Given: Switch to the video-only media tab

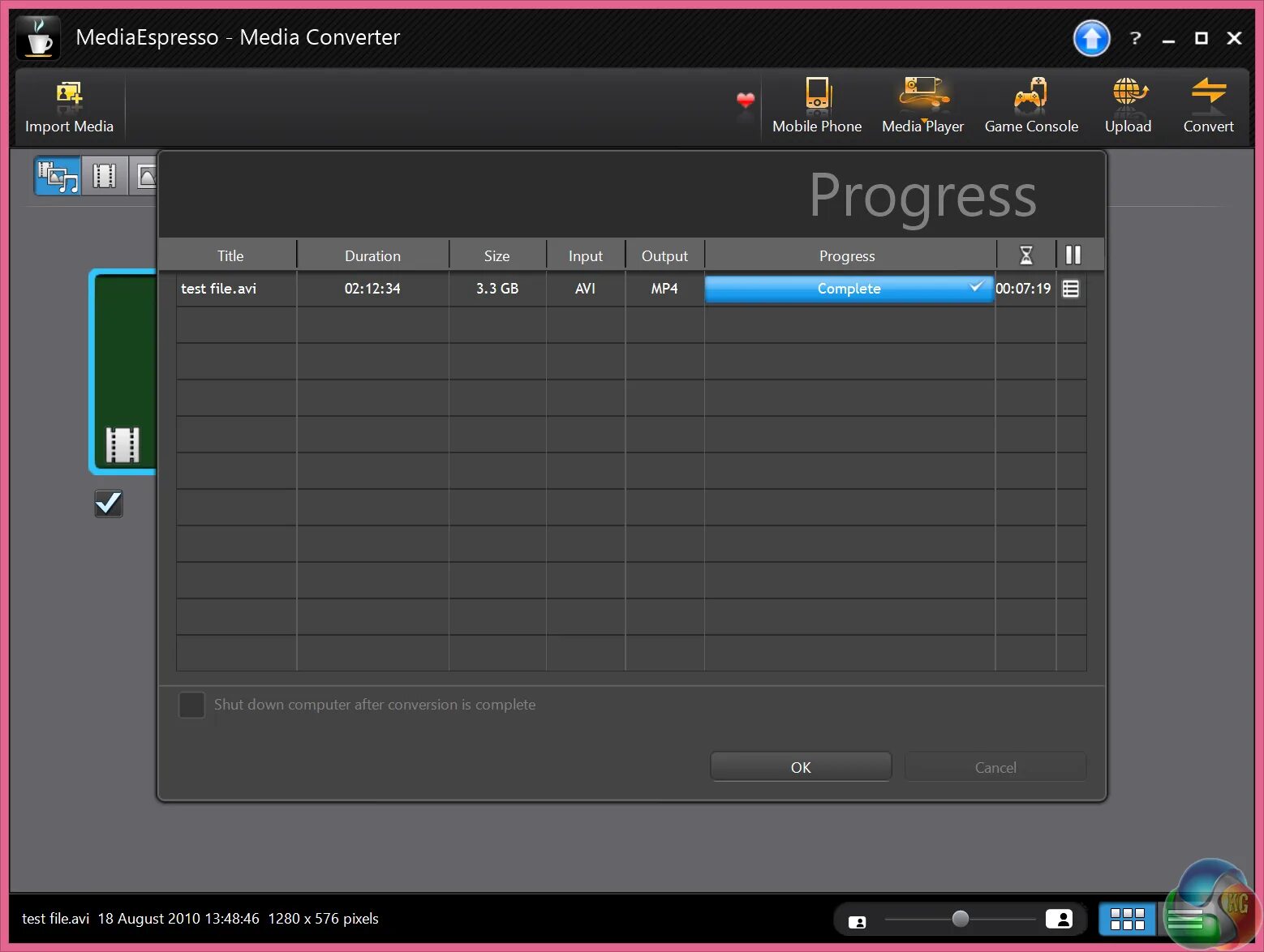Looking at the screenshot, I should (x=104, y=175).
